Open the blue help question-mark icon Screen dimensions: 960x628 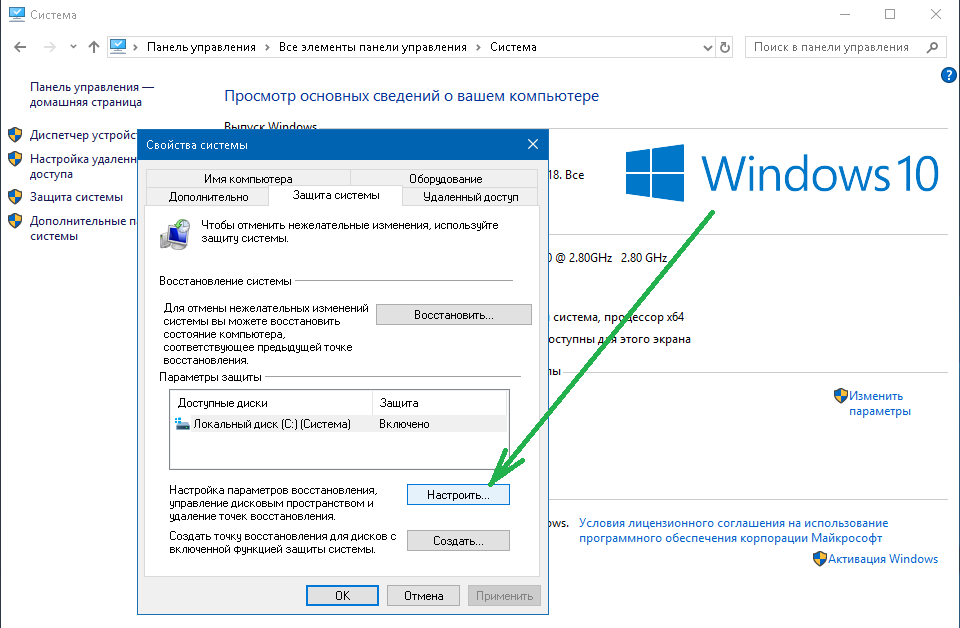click(948, 75)
